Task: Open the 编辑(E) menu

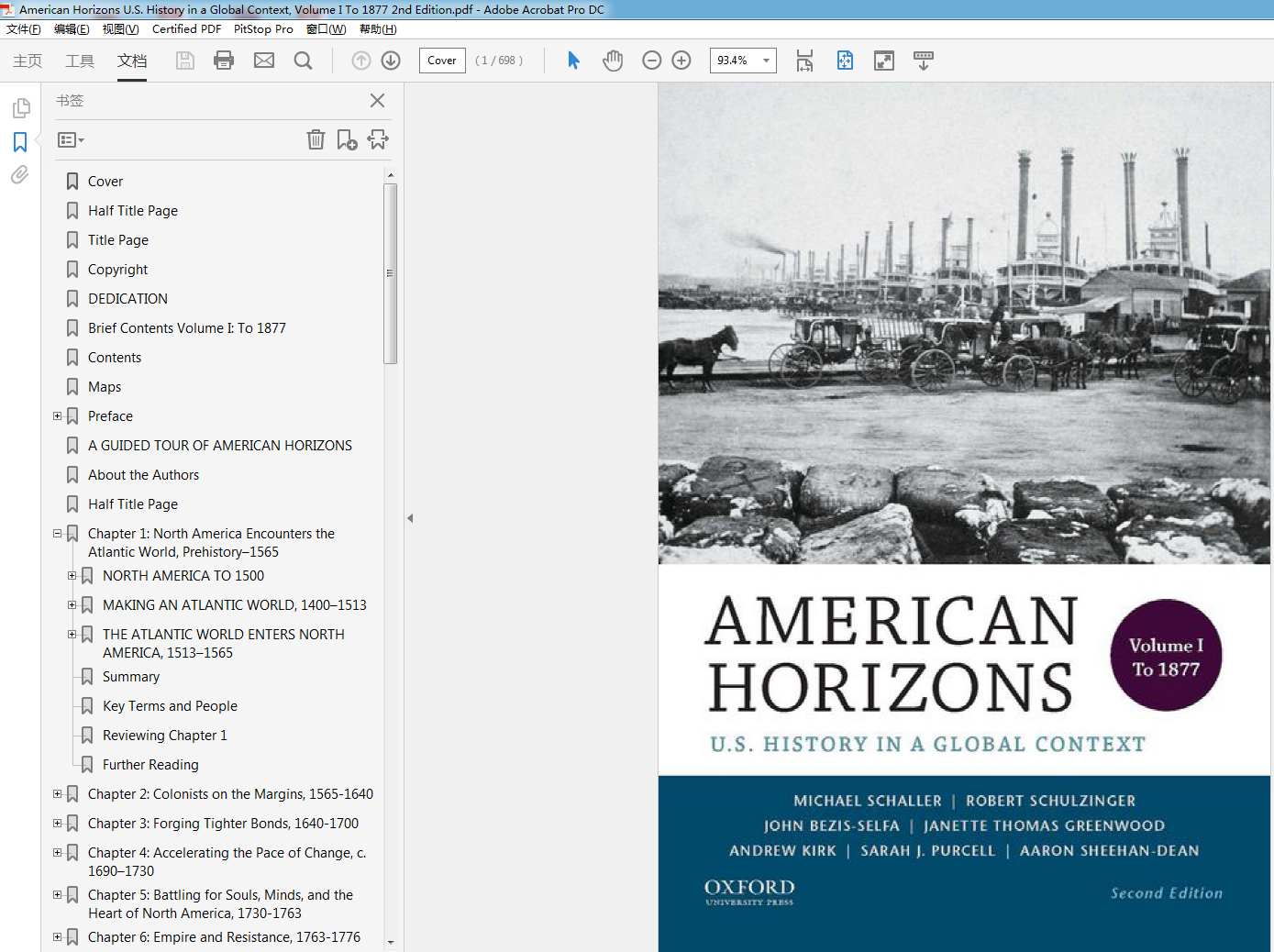Action: [x=72, y=29]
